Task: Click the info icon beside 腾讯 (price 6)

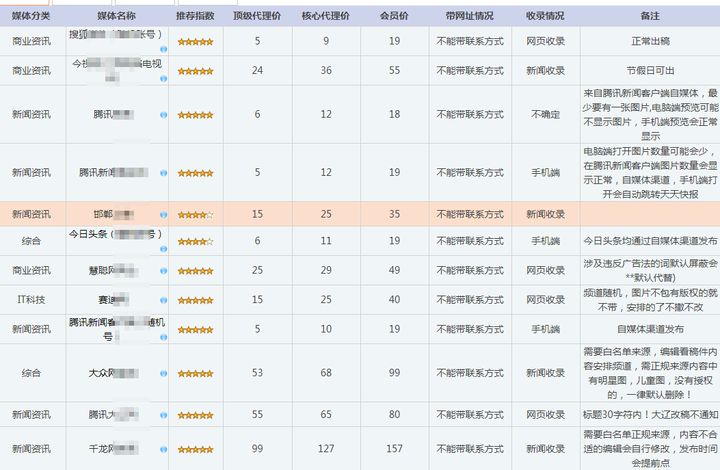Action: pos(163,115)
